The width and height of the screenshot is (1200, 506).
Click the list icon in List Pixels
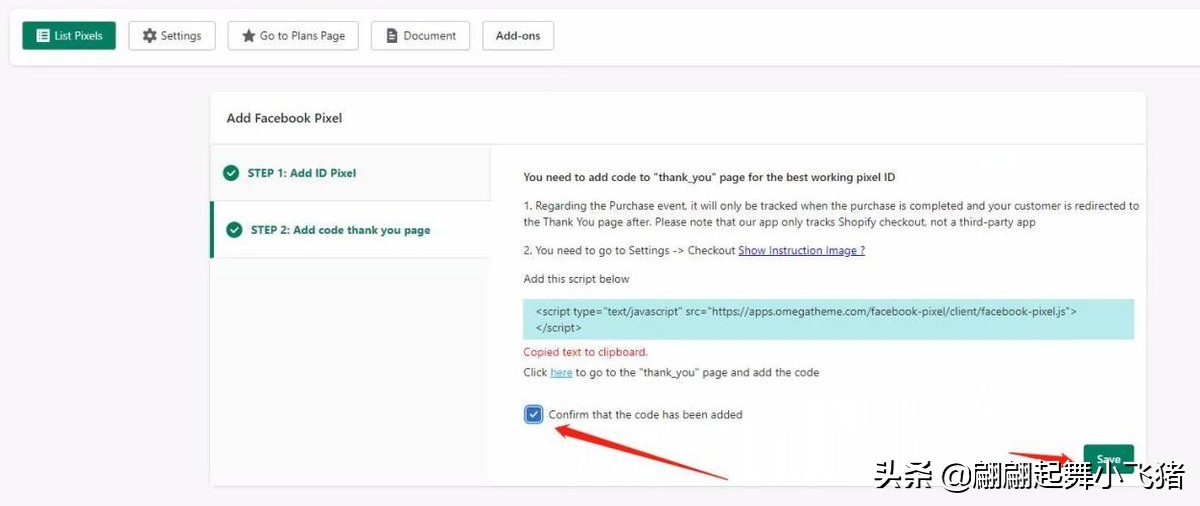click(43, 36)
